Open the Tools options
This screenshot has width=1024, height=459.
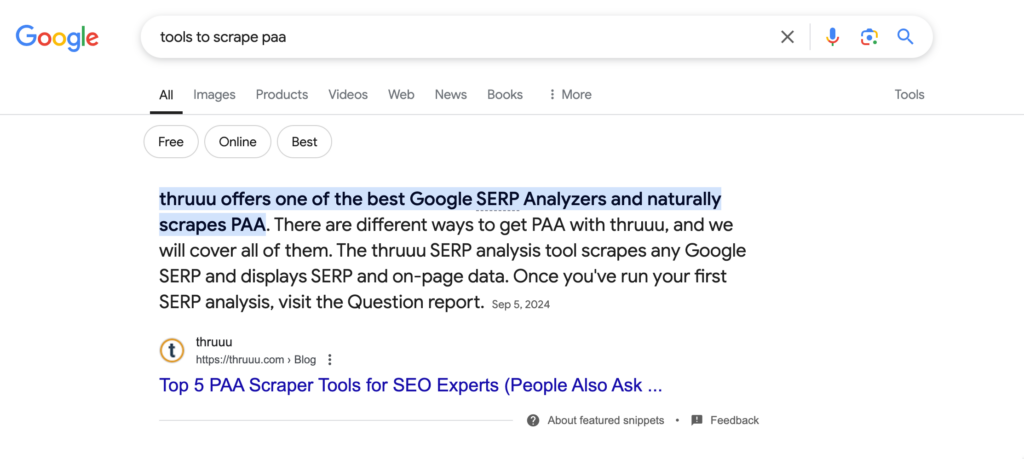point(909,95)
